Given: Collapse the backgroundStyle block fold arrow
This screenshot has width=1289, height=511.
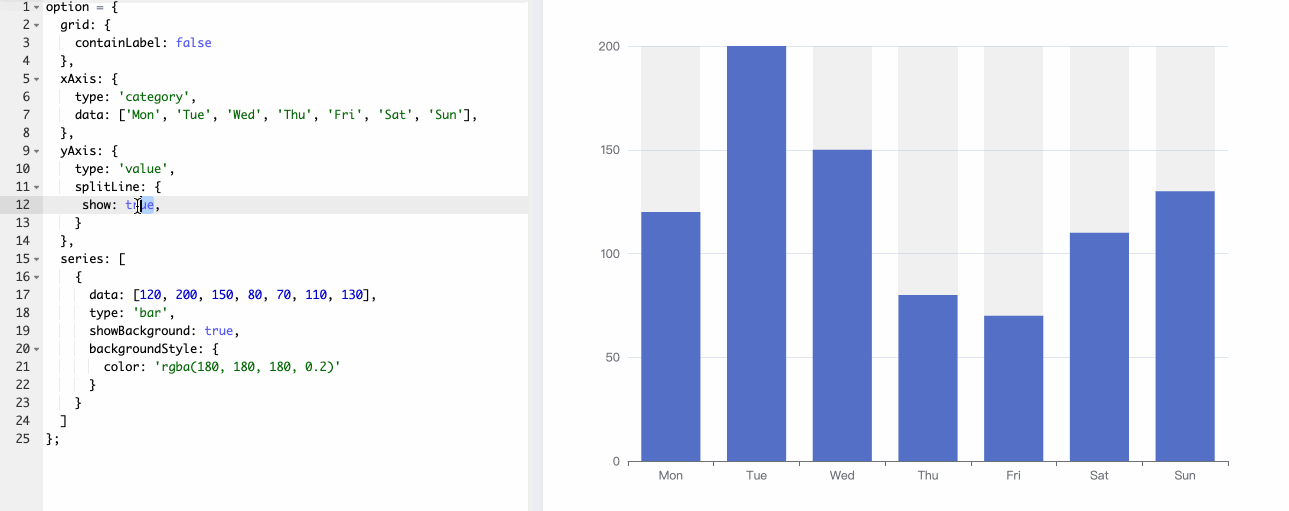Looking at the screenshot, I should [x=37, y=349].
